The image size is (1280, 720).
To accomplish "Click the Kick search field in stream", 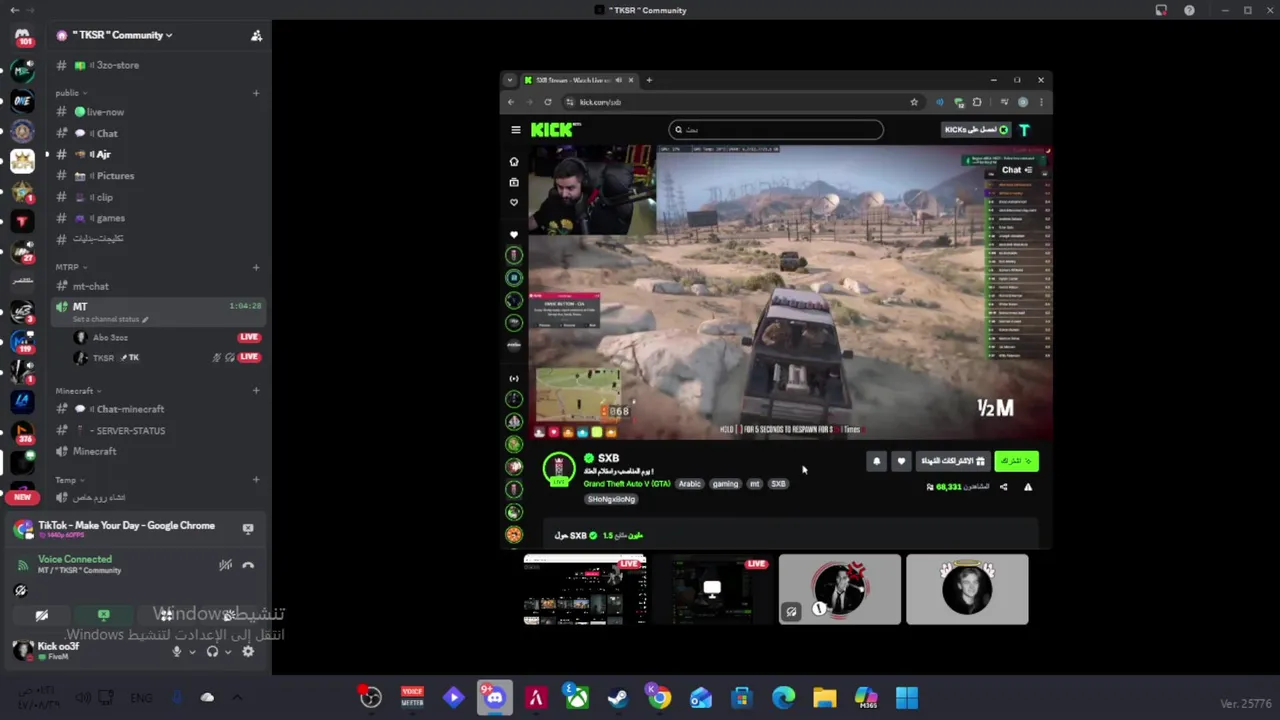I will point(776,129).
